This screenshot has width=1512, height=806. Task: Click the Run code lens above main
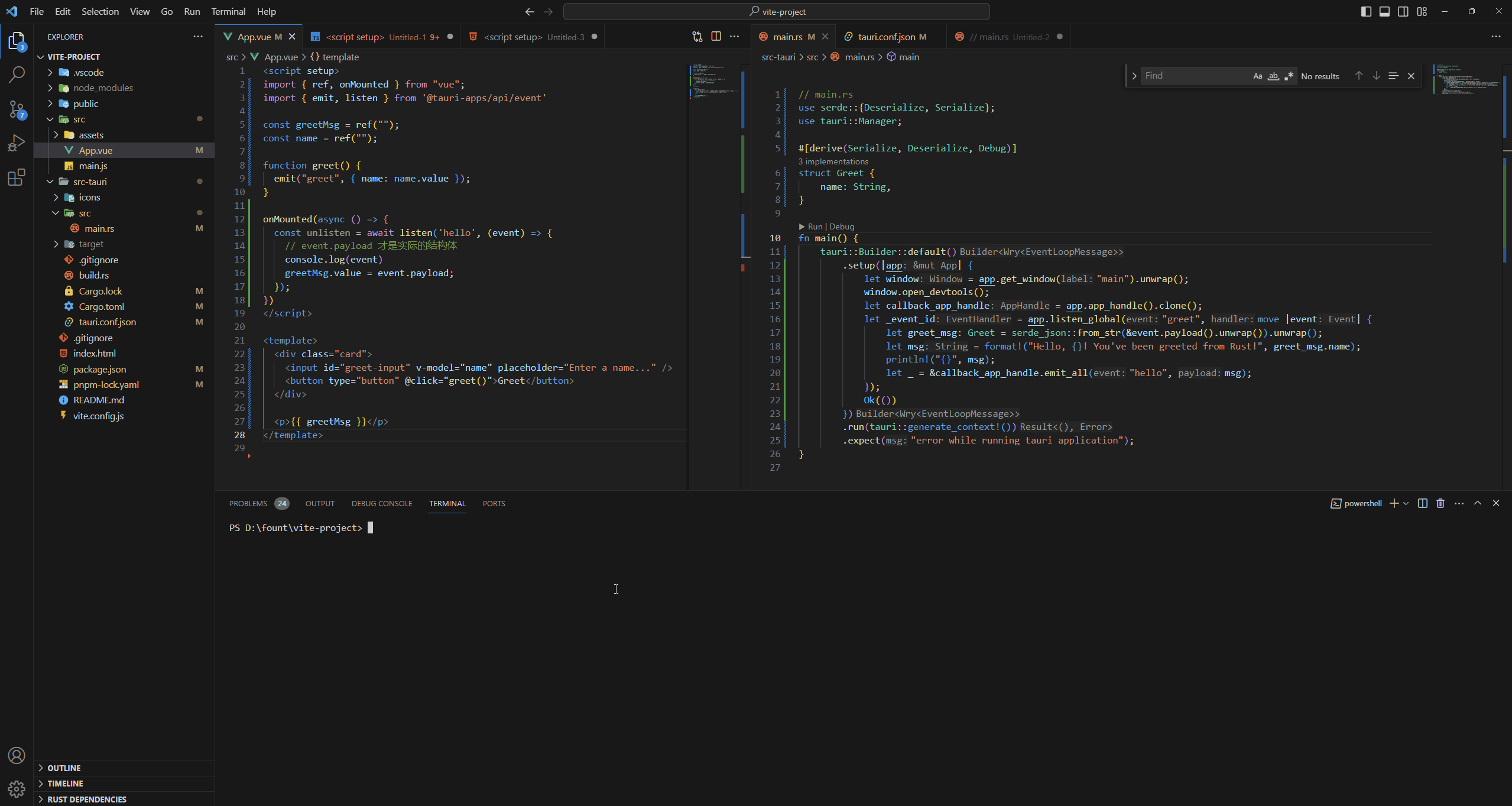815,226
